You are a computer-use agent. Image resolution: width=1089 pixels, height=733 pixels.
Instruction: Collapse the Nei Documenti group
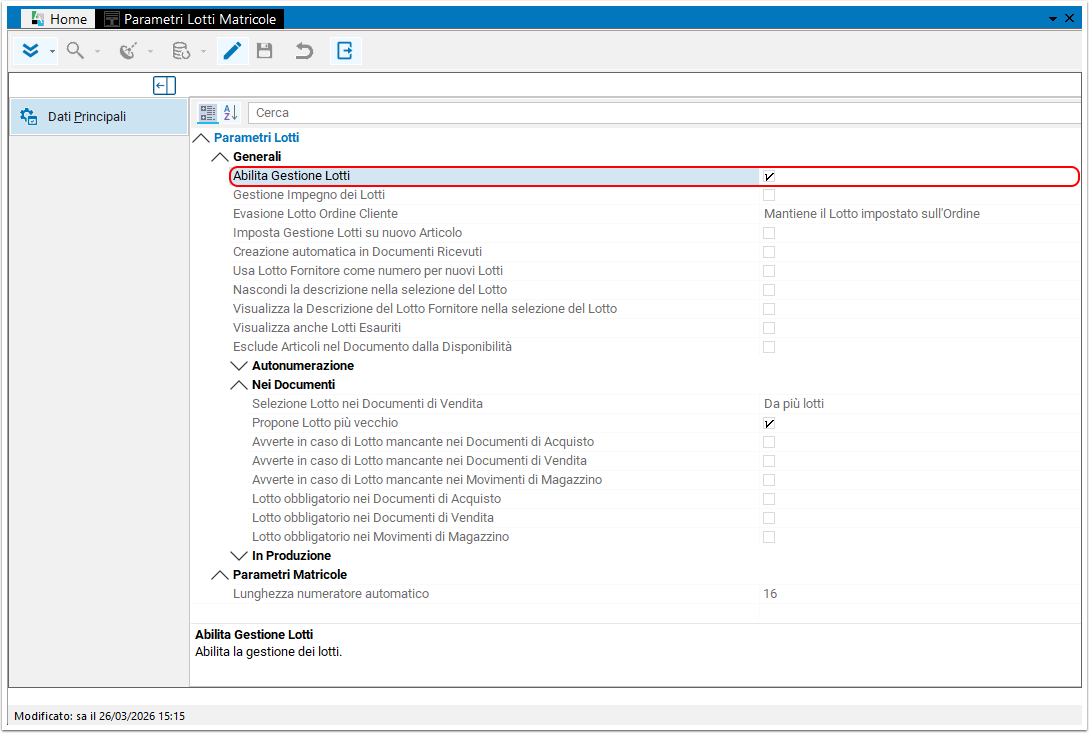(x=239, y=385)
